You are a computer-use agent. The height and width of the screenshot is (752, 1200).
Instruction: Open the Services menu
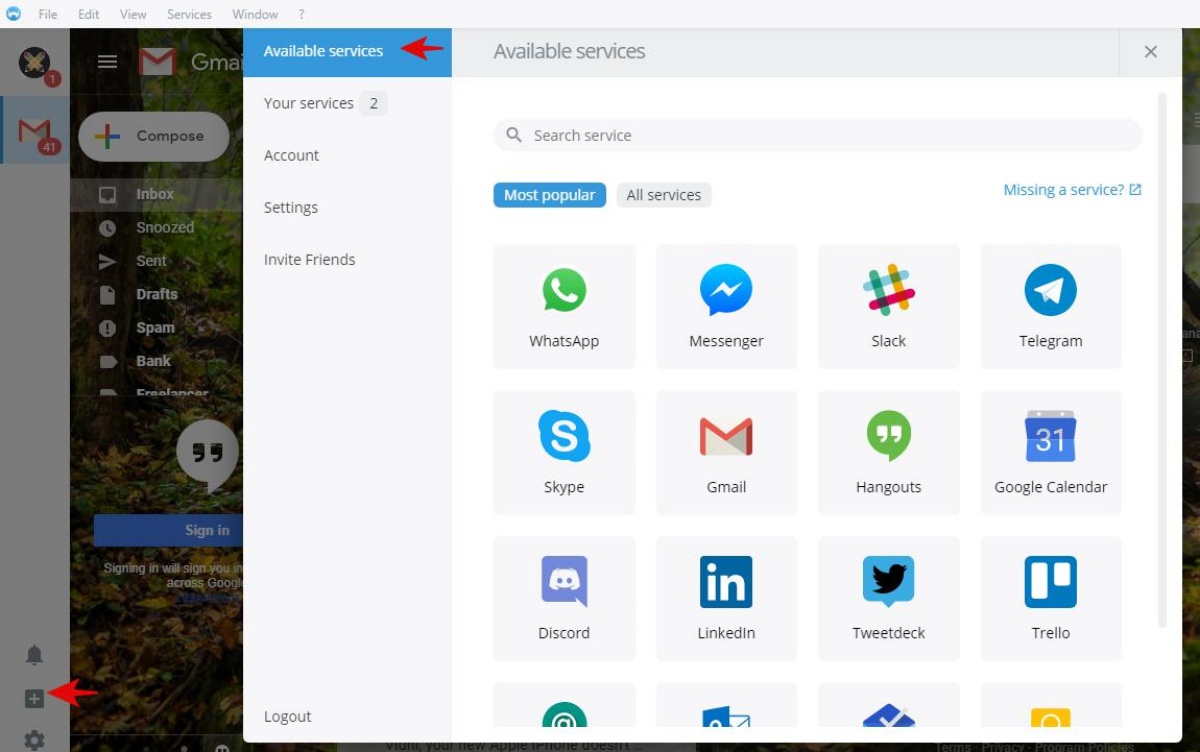tap(189, 14)
